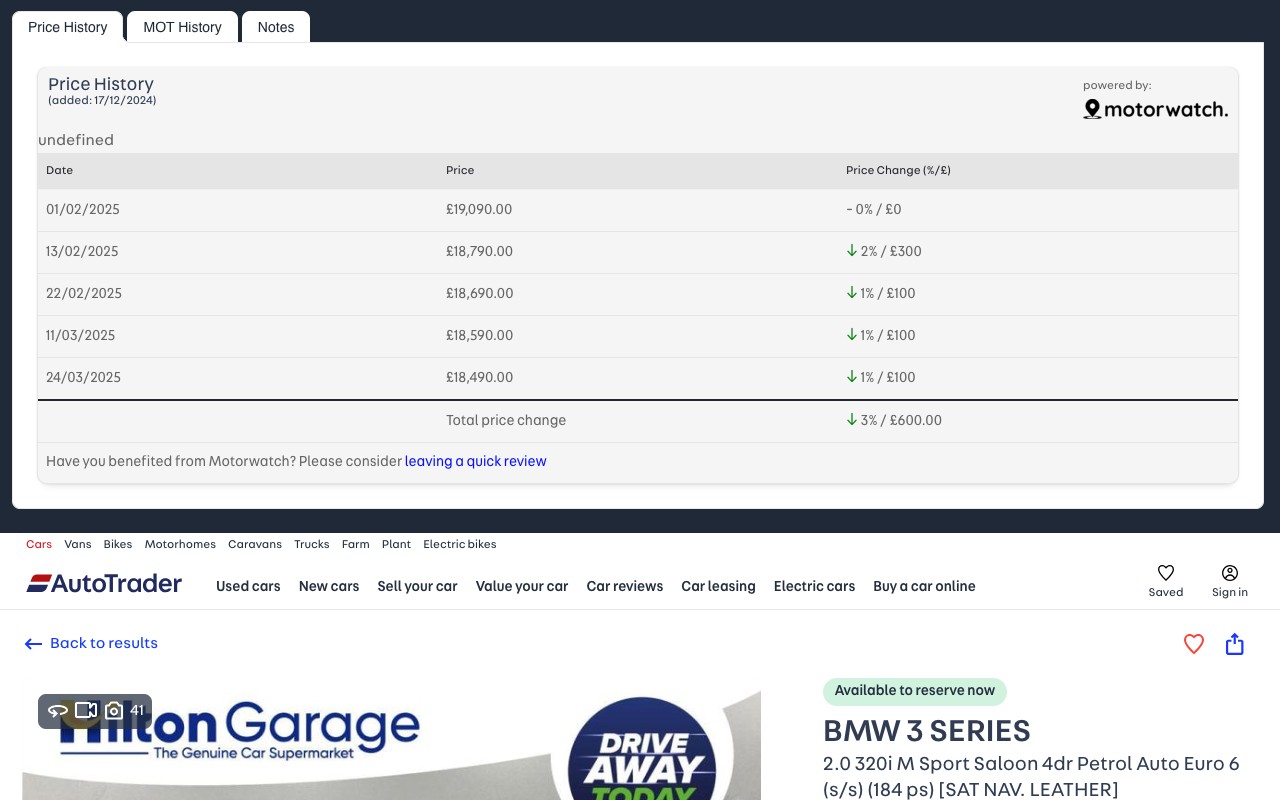The image size is (1280, 800).
Task: Open the Electric cars menu item
Action: (814, 586)
